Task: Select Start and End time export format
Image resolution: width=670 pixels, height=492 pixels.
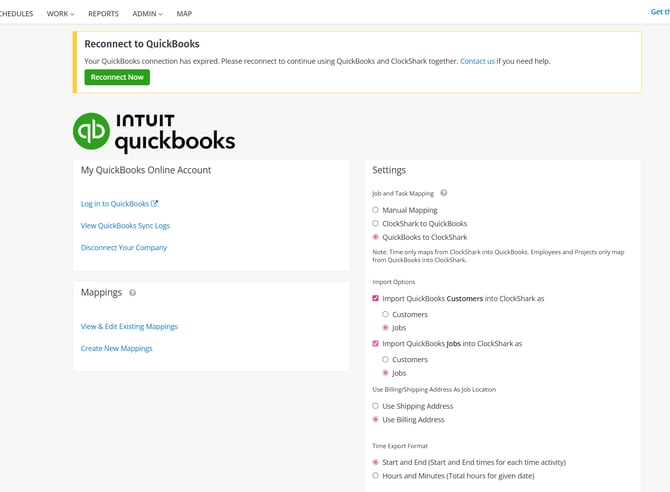Action: [375, 462]
